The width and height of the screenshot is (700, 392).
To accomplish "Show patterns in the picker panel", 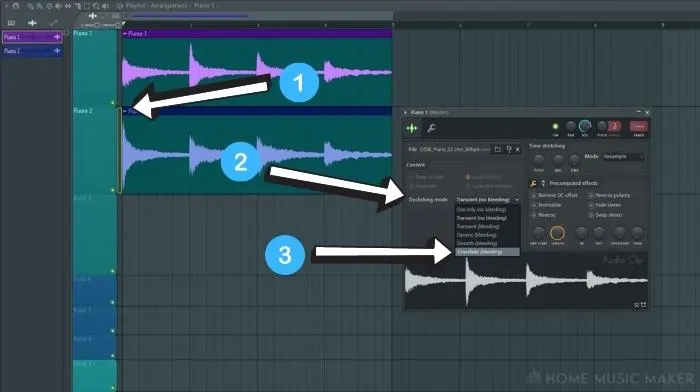I will tap(11, 22).
